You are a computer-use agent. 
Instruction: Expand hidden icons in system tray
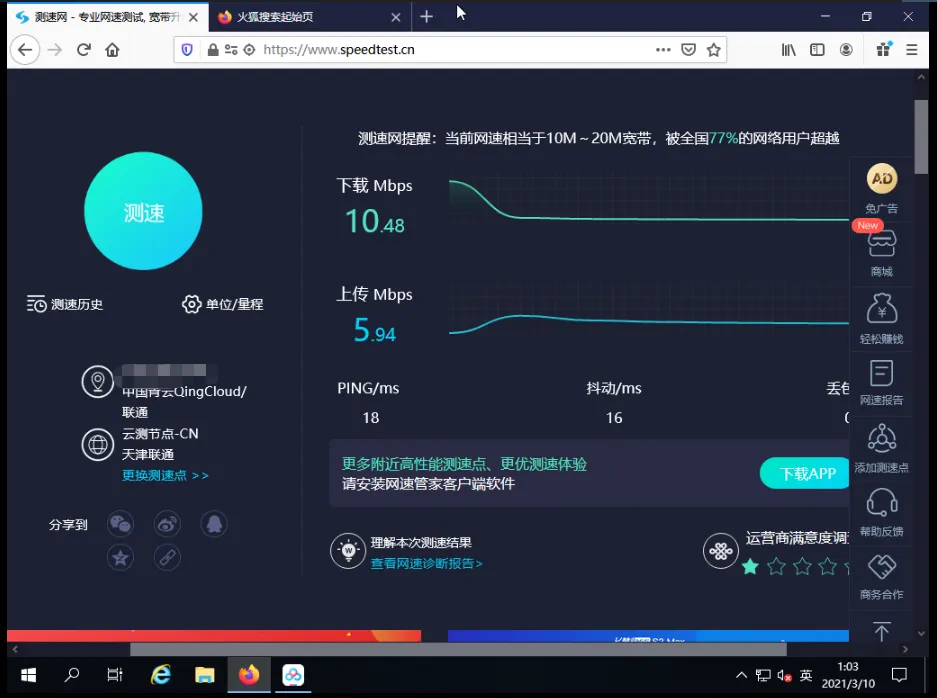[x=741, y=675]
